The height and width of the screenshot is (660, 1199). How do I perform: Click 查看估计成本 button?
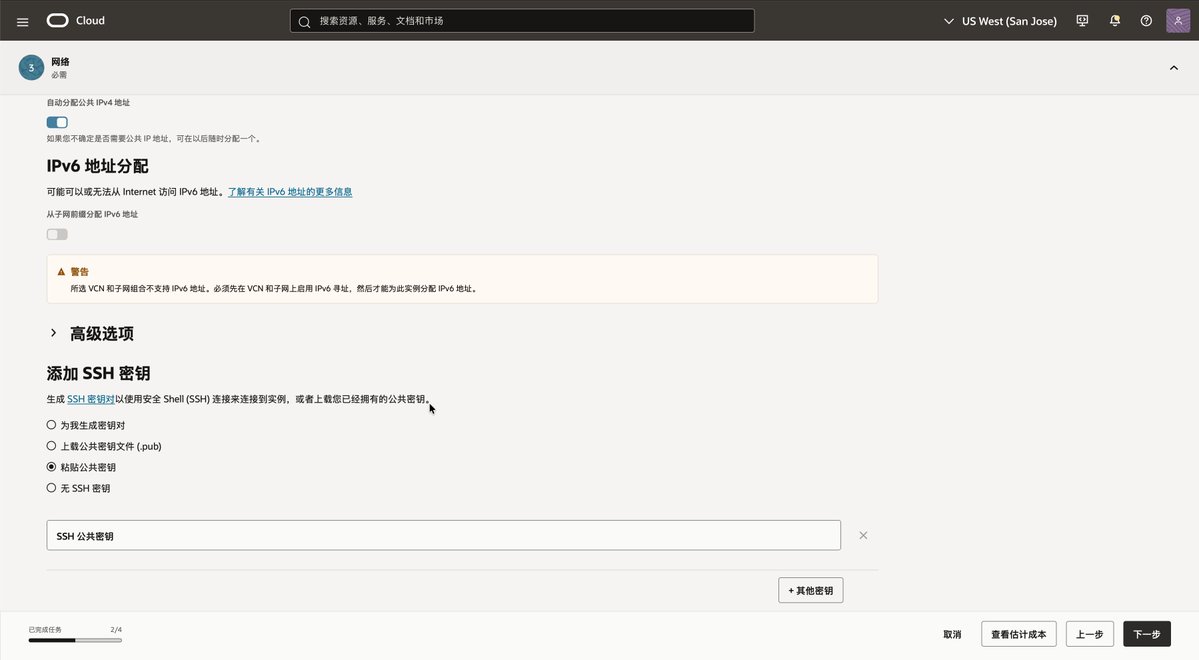[1019, 634]
